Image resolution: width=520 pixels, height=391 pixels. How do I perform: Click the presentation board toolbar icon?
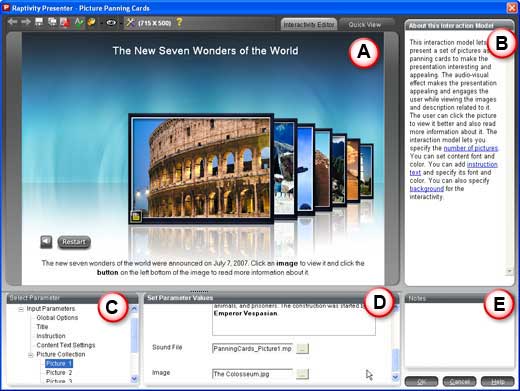39,22
